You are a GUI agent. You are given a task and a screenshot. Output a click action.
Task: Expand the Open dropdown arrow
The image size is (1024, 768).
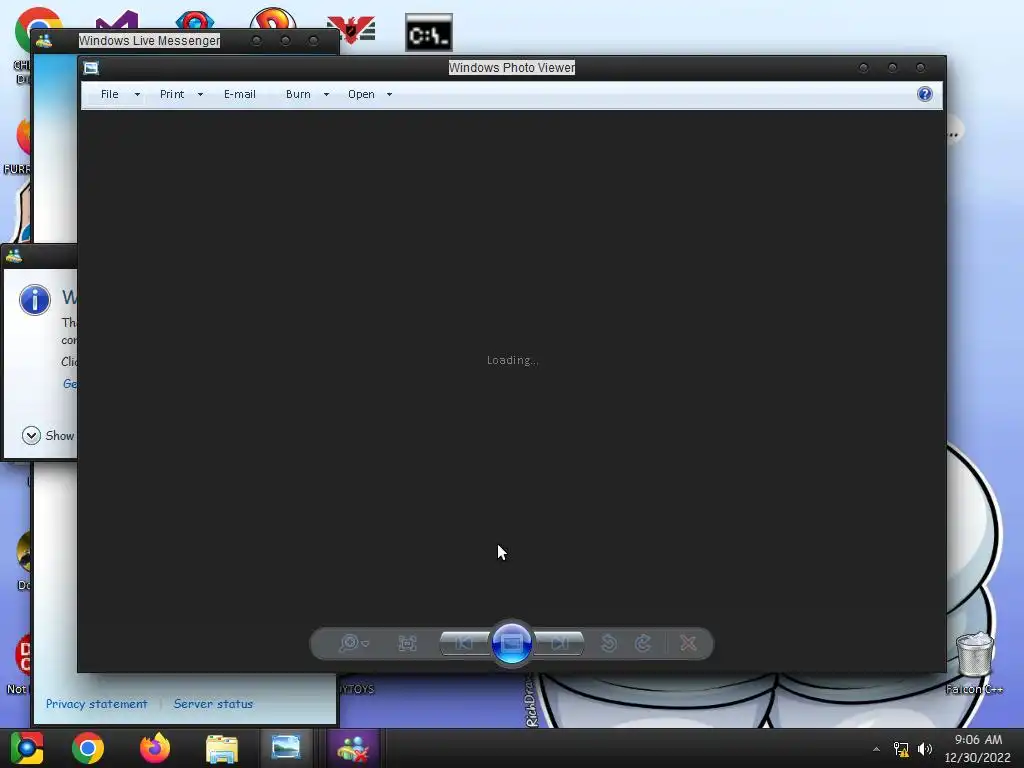coord(389,95)
